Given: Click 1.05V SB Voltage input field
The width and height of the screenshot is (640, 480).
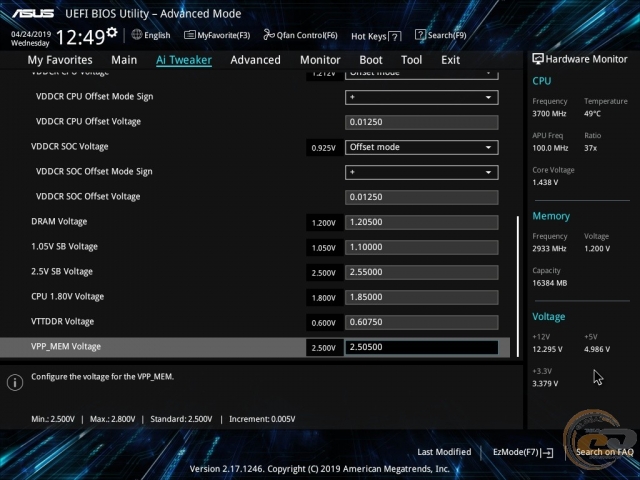Looking at the screenshot, I should (x=422, y=247).
